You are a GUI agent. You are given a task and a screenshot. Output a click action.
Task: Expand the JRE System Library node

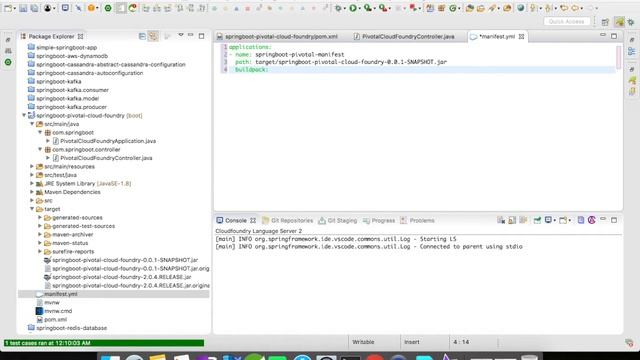(32, 183)
